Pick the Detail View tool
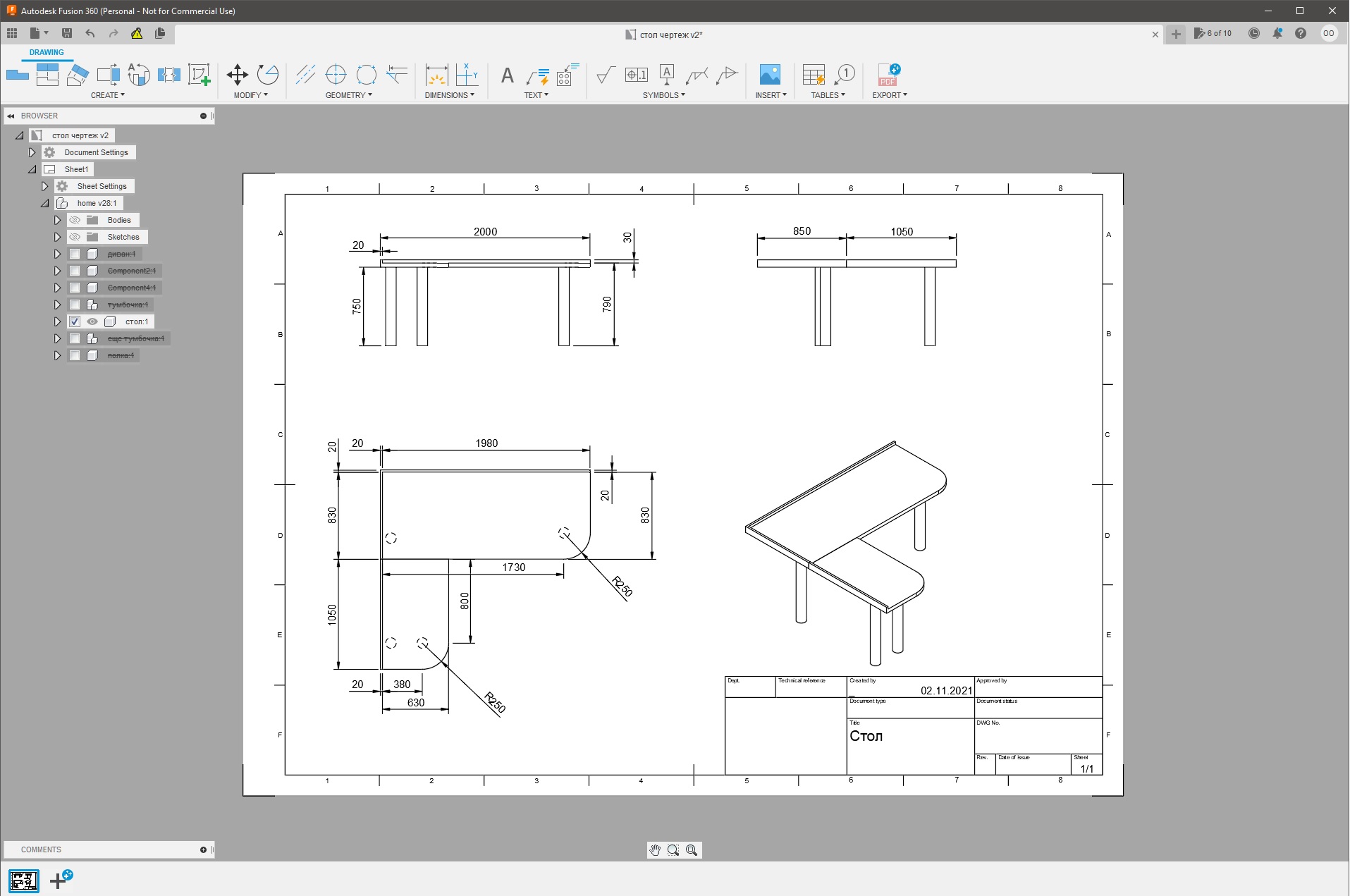 click(108, 75)
